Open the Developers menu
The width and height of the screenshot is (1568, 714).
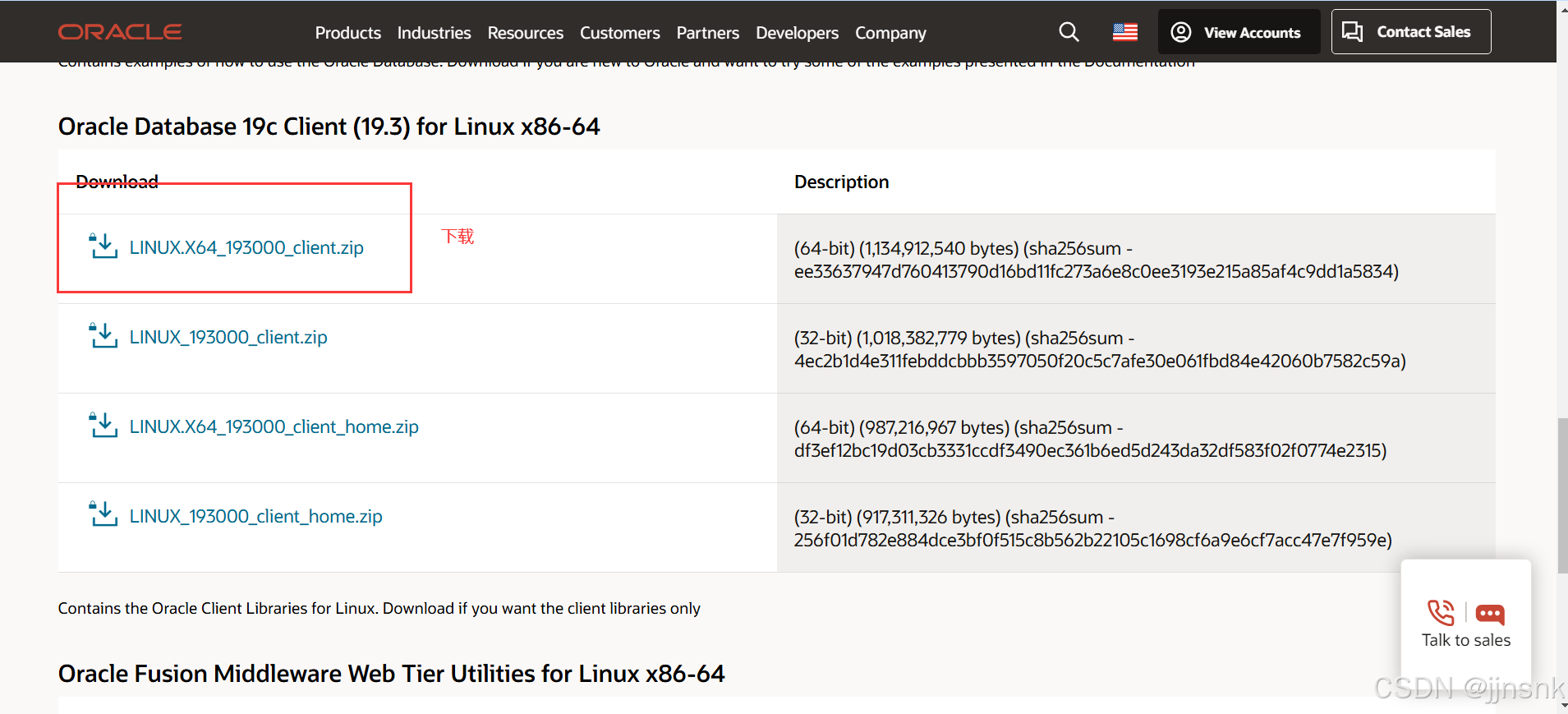[797, 33]
